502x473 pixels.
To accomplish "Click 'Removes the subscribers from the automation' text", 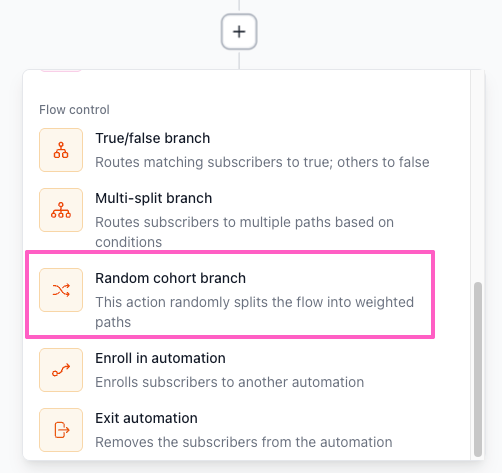I will point(244,442).
